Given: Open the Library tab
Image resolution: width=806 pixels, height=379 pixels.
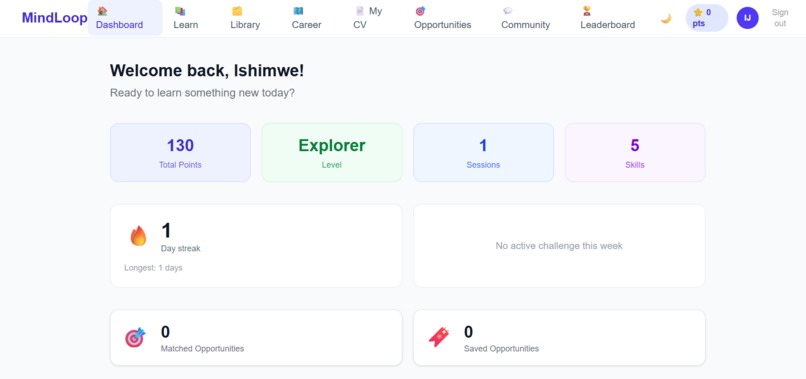Looking at the screenshot, I should (x=245, y=18).
